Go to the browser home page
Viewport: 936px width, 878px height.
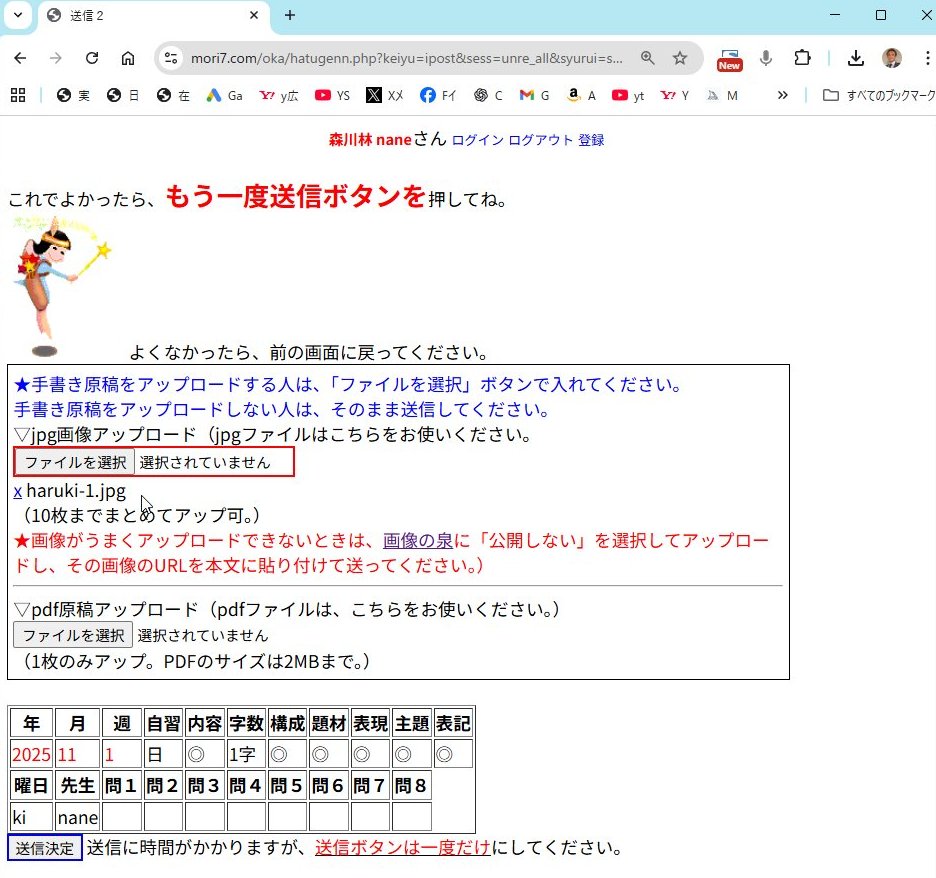coord(128,58)
